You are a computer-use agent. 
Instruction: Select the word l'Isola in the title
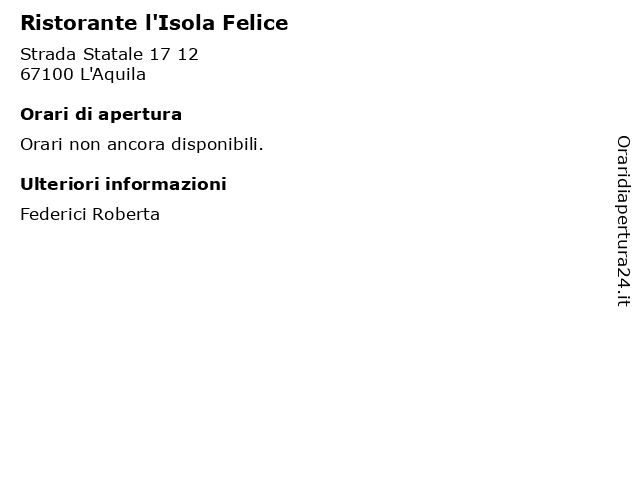(180, 23)
